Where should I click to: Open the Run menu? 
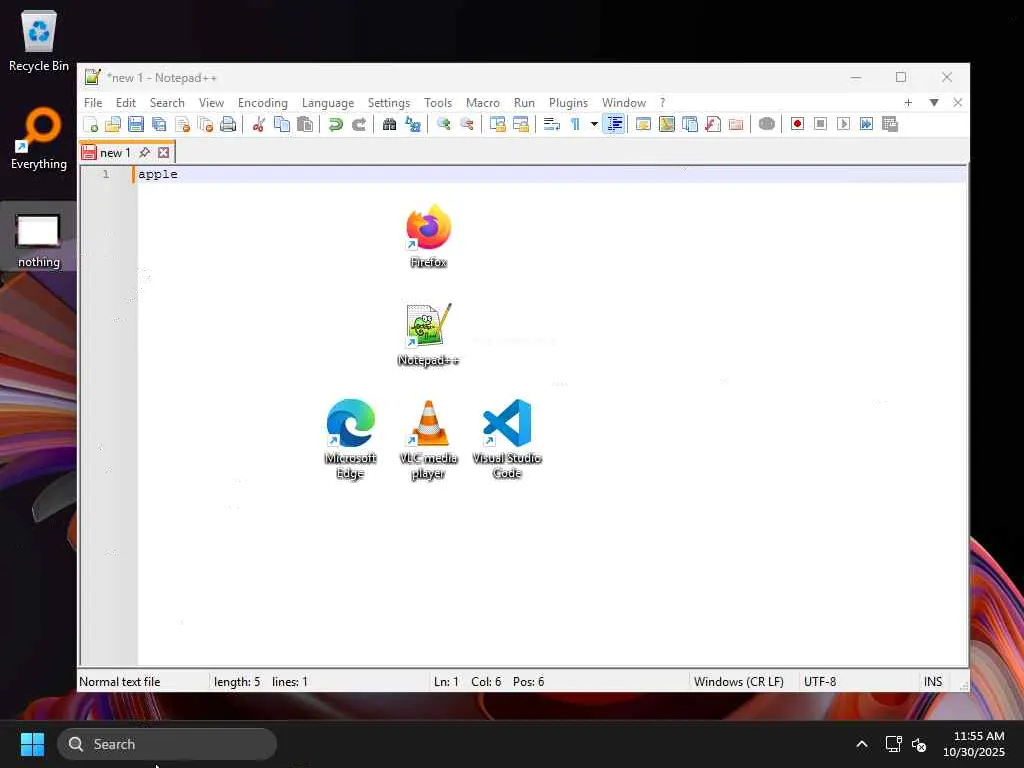[524, 103]
